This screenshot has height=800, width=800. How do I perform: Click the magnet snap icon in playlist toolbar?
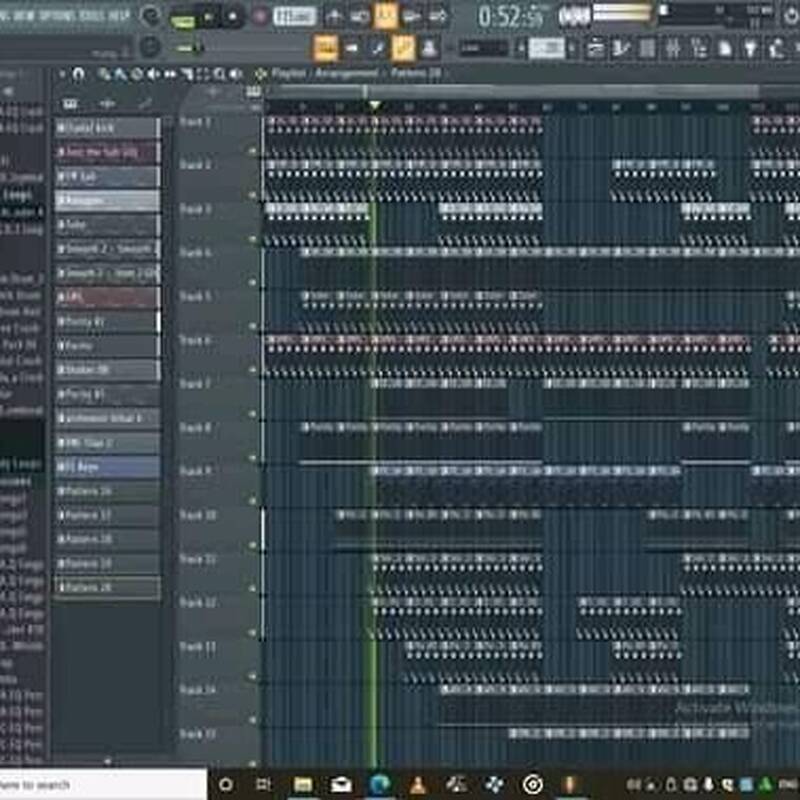coord(79,74)
